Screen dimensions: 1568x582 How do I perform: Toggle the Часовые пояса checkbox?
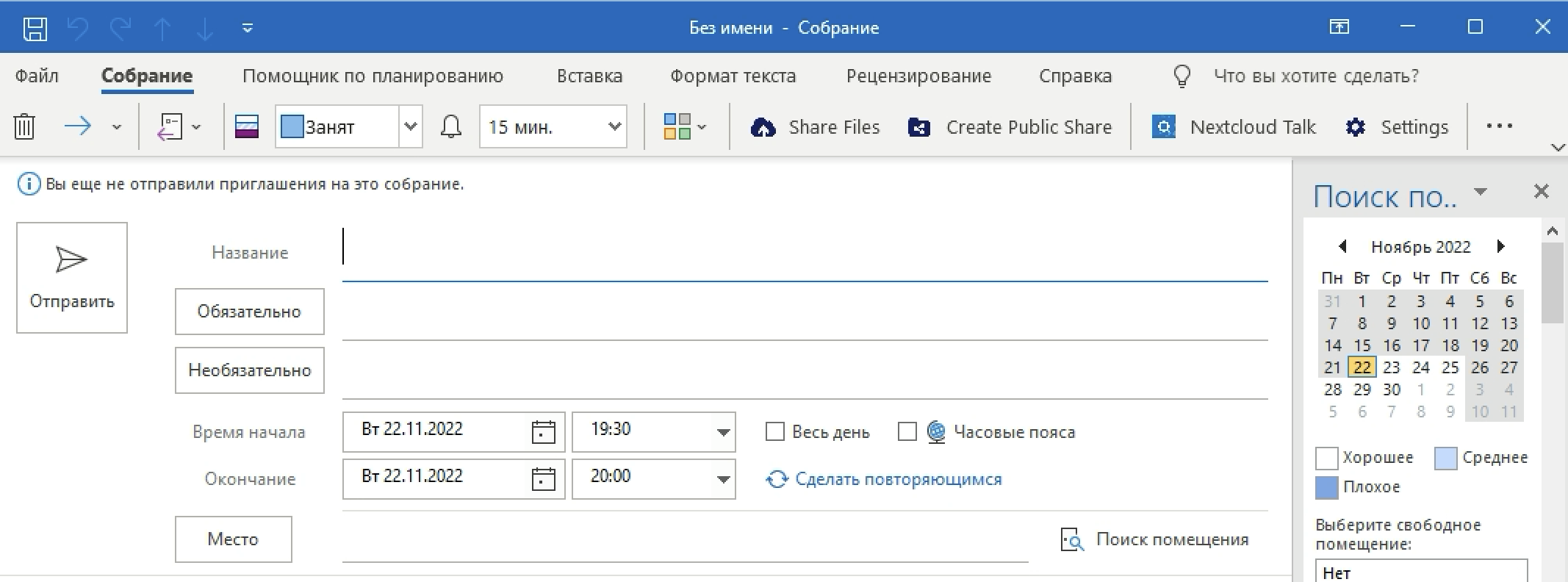(907, 431)
